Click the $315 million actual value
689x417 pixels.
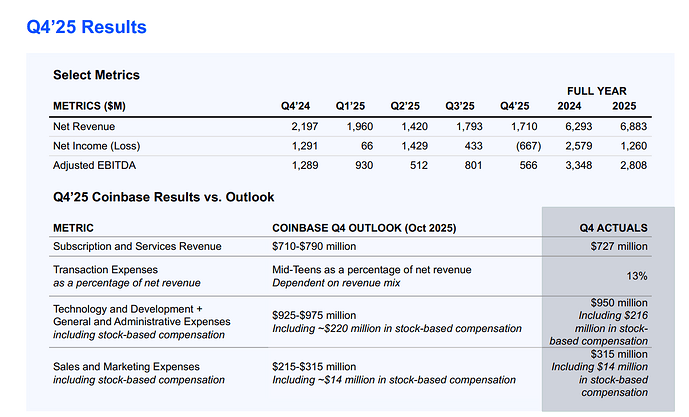pyautogui.click(x=619, y=354)
